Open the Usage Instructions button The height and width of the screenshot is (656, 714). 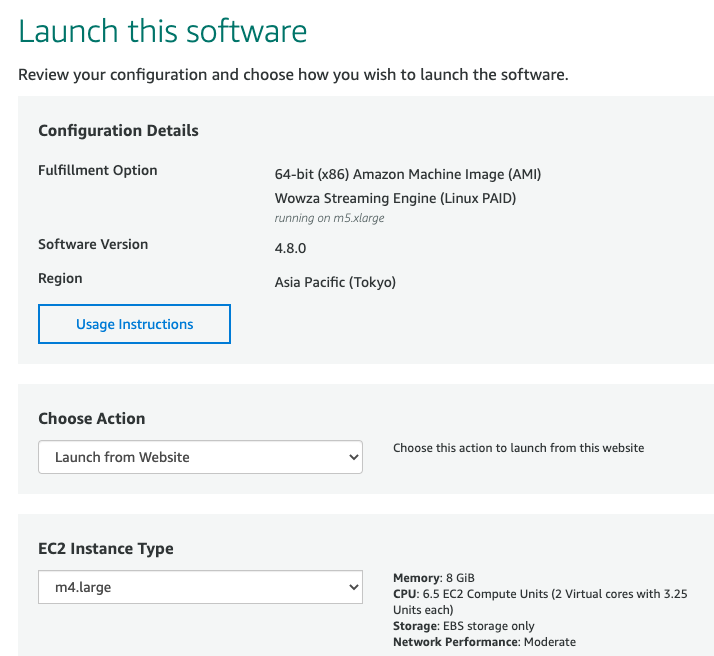click(x=134, y=324)
